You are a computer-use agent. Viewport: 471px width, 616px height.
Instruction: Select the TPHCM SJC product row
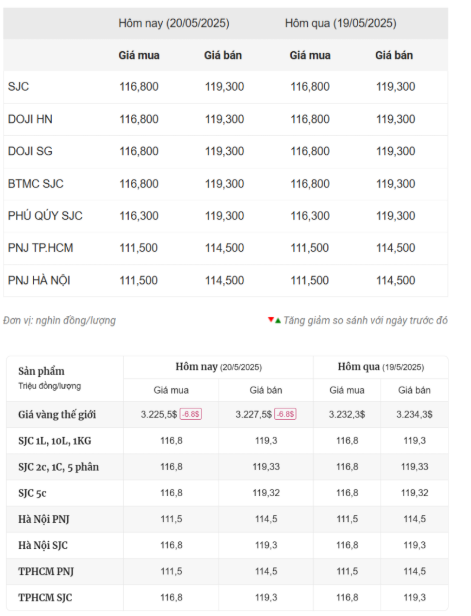pyautogui.click(x=227, y=598)
